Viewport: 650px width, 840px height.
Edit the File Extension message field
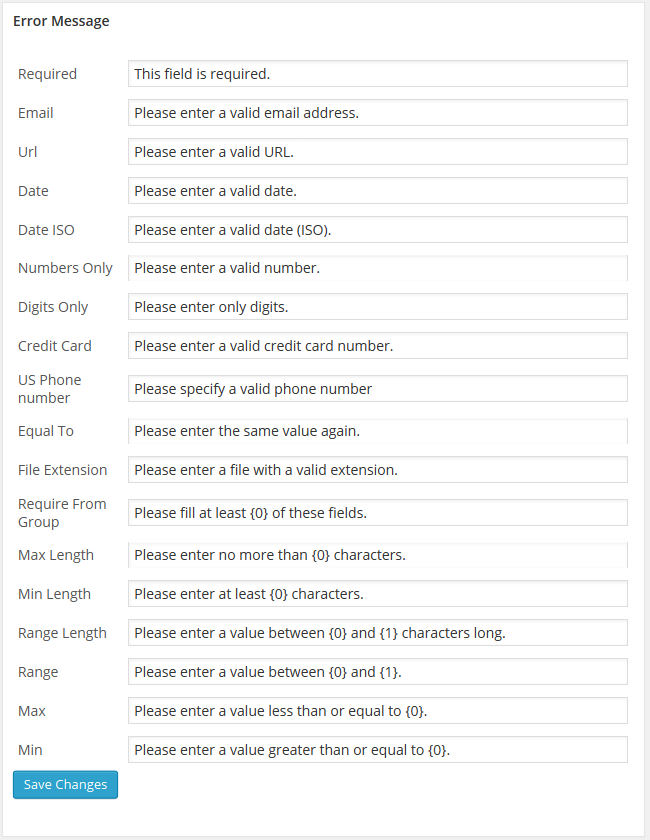tap(377, 470)
